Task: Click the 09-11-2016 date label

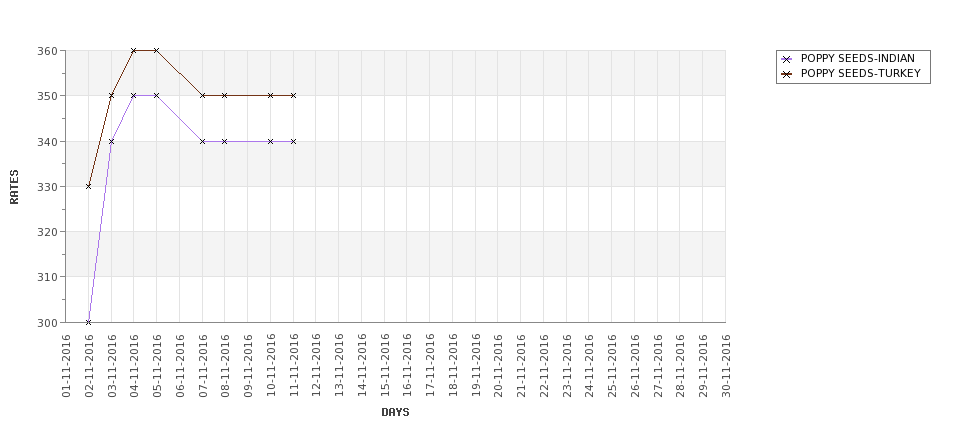Action: tap(247, 365)
